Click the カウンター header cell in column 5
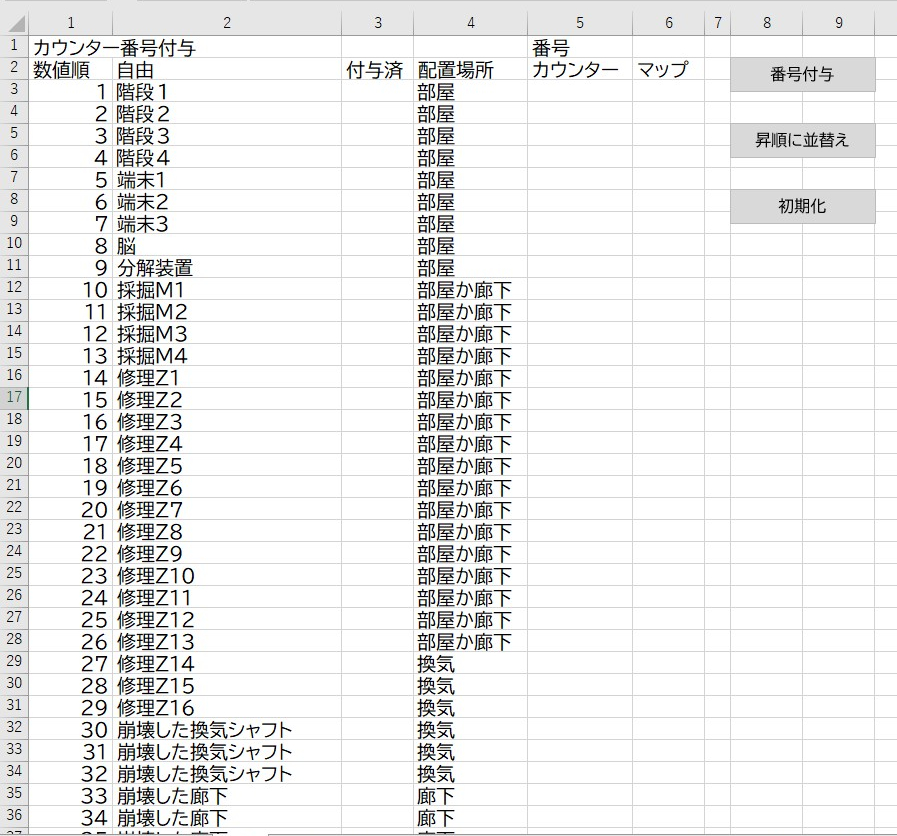Screen dimensions: 897x836 [580, 69]
